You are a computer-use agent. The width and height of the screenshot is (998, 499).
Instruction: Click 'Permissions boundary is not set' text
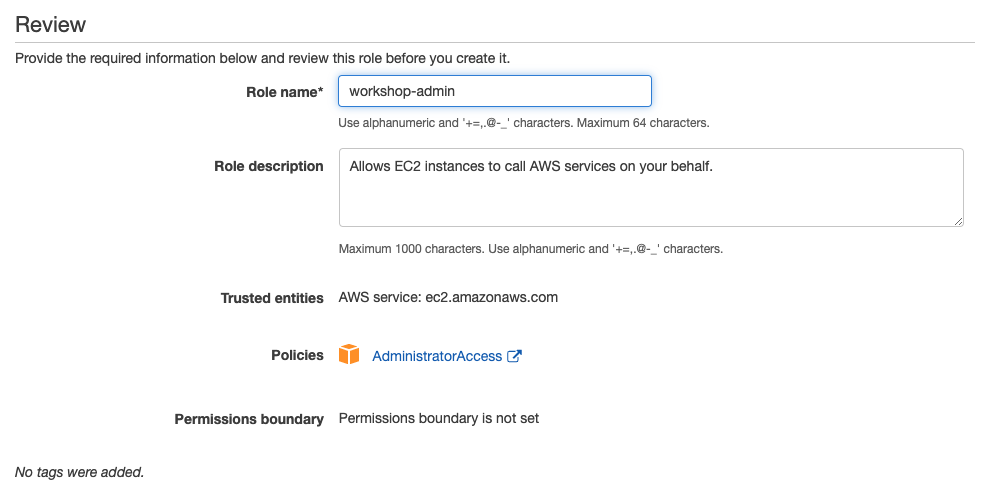pyautogui.click(x=439, y=418)
